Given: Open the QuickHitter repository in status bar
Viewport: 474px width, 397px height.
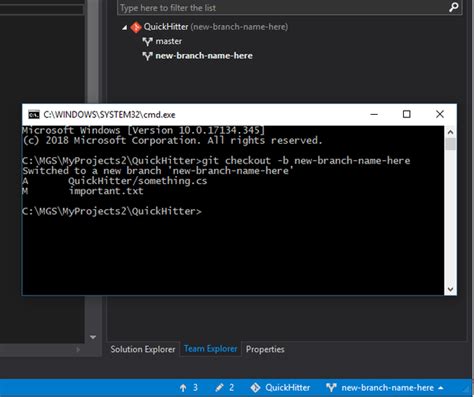Looking at the screenshot, I should coord(280,388).
